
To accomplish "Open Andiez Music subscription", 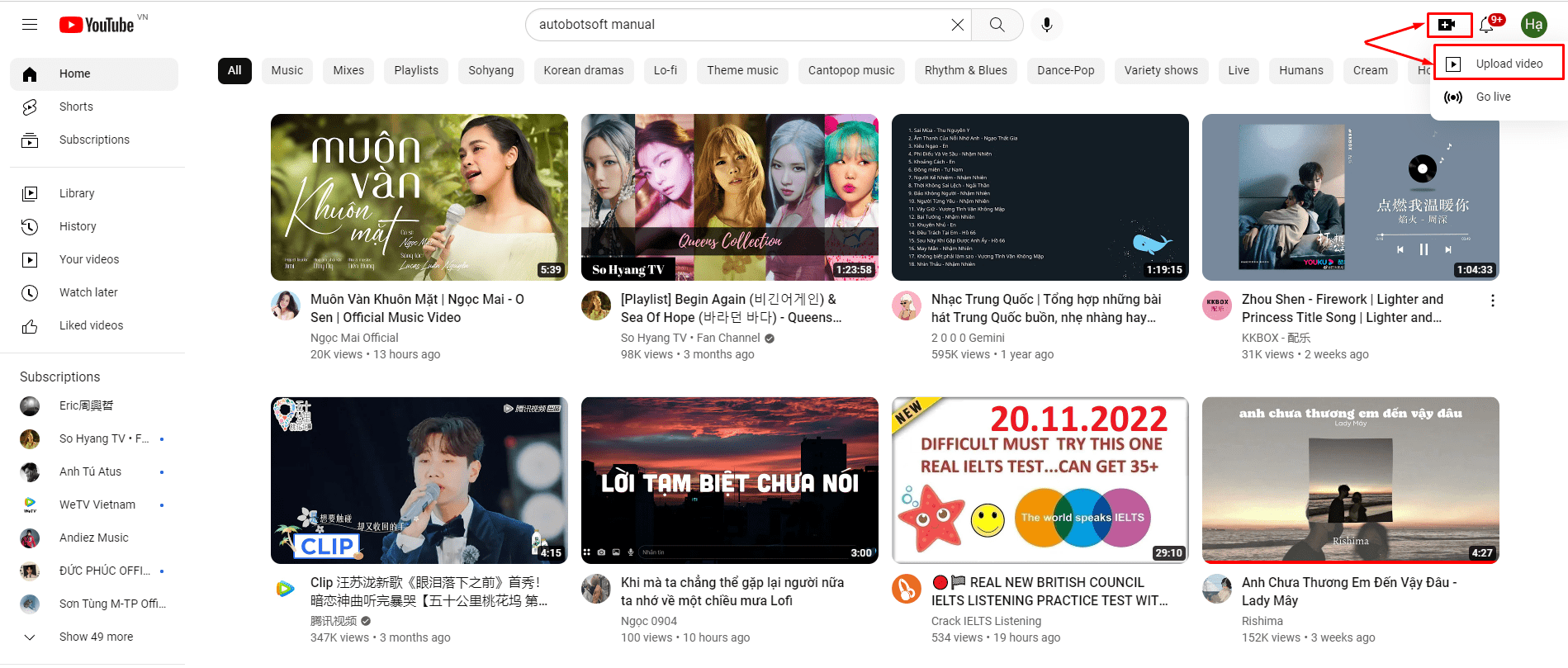I will pos(94,538).
